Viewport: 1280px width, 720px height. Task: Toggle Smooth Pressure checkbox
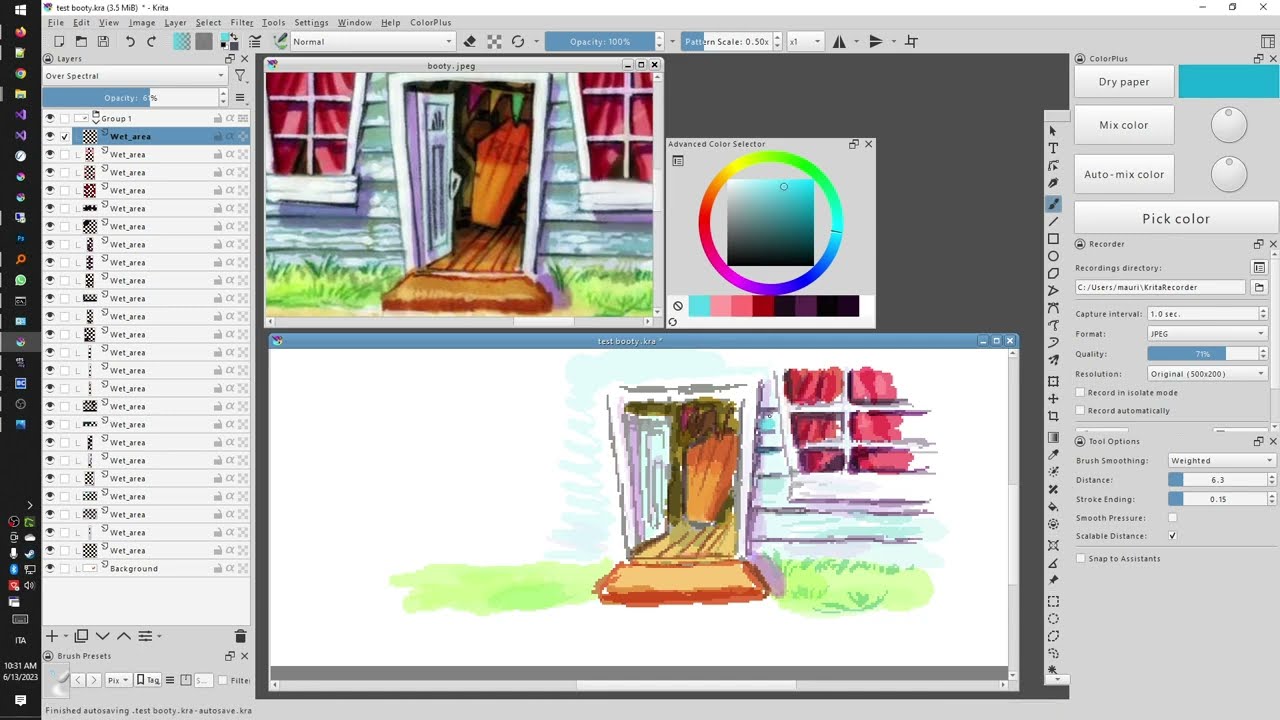click(1173, 518)
